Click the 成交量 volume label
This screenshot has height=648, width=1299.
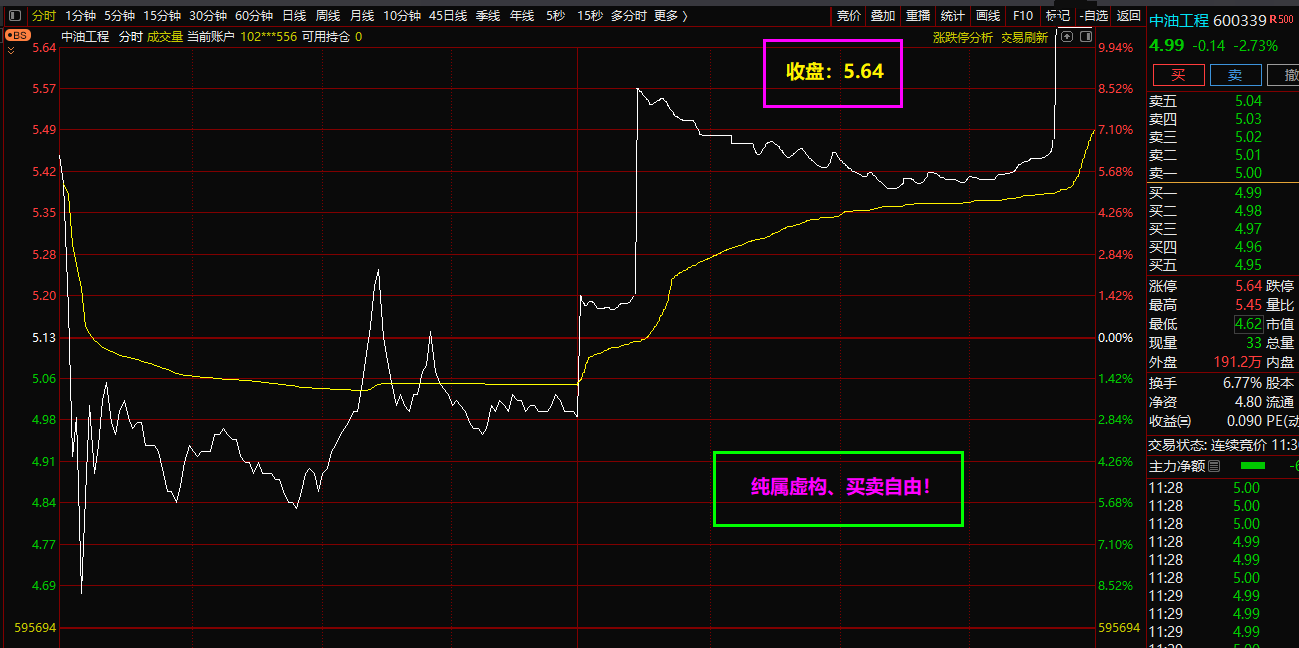(165, 37)
